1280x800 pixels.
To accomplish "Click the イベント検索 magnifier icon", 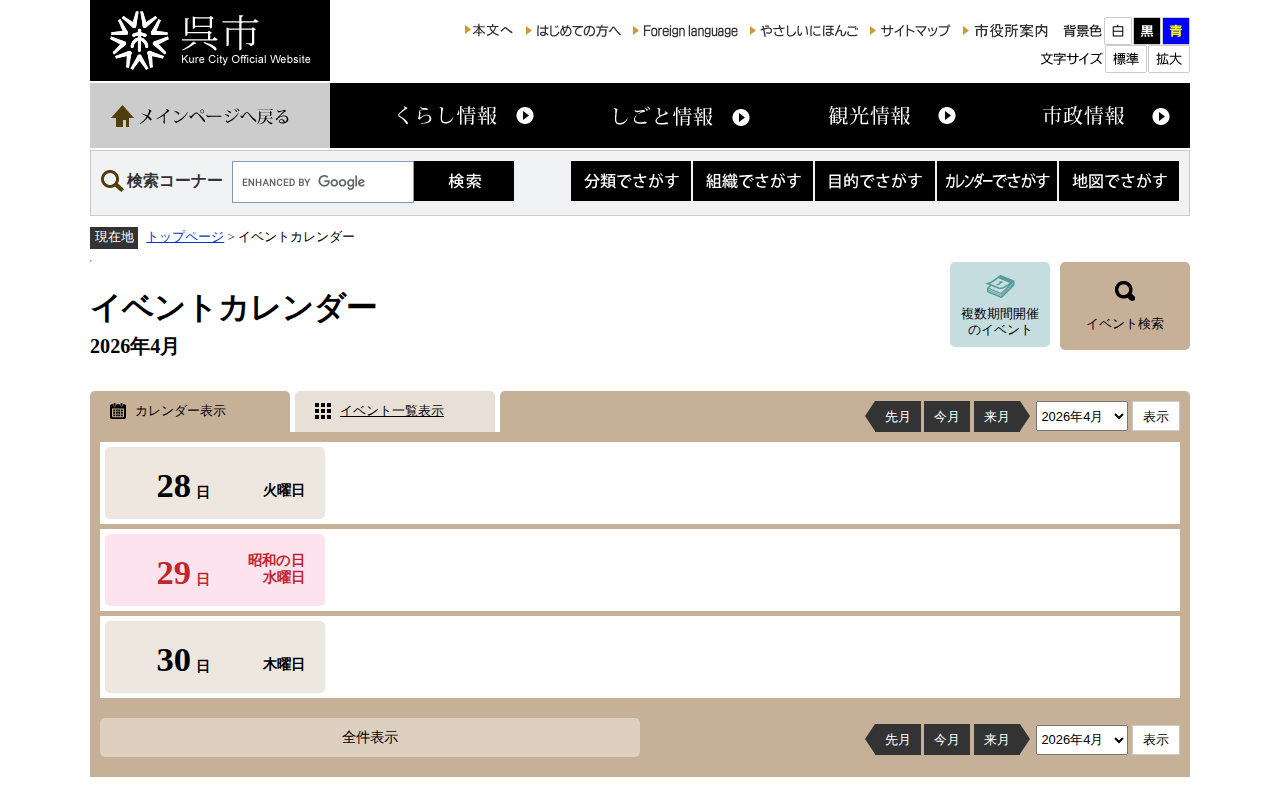I will [1125, 291].
